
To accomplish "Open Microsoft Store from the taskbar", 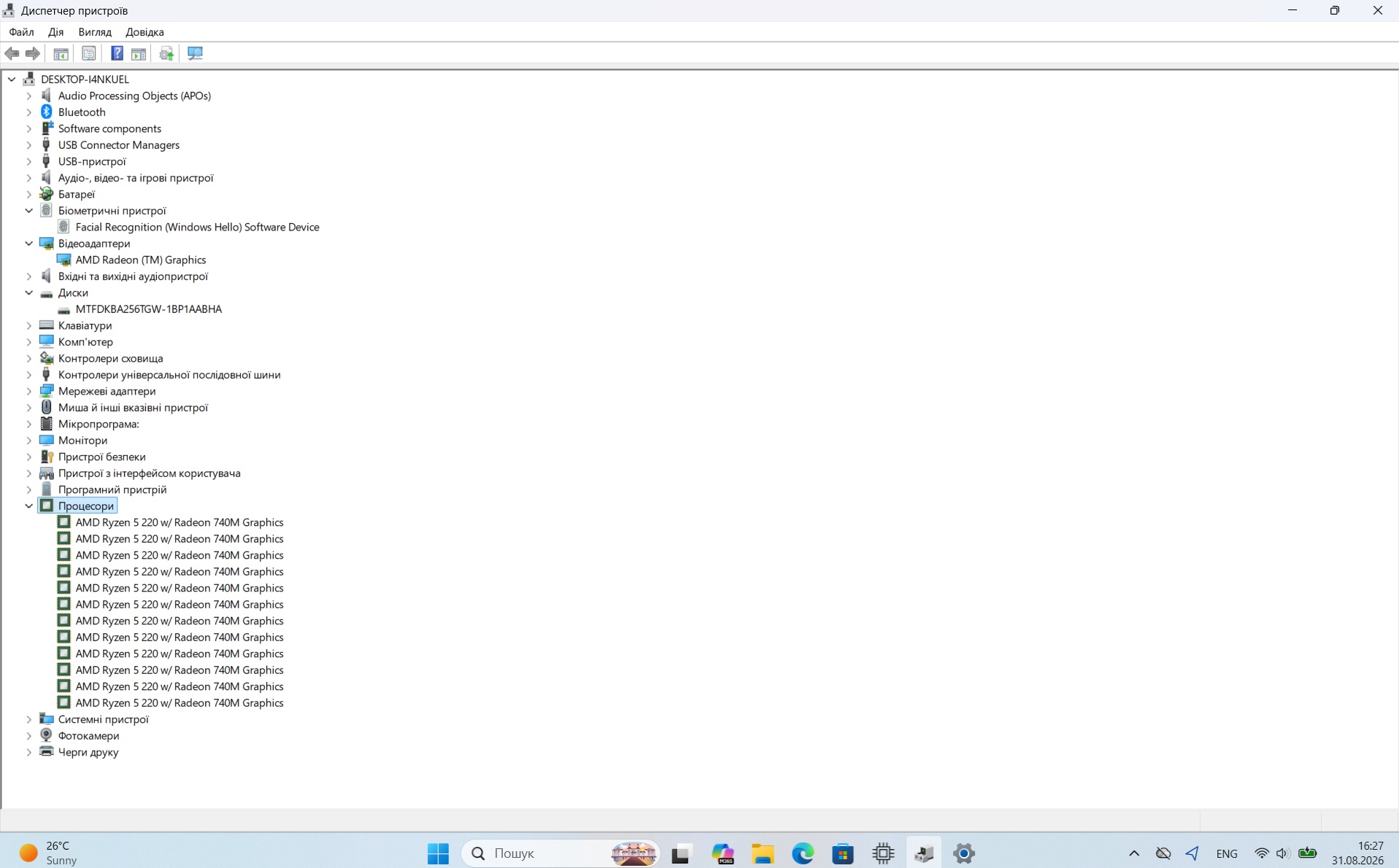I will (843, 853).
